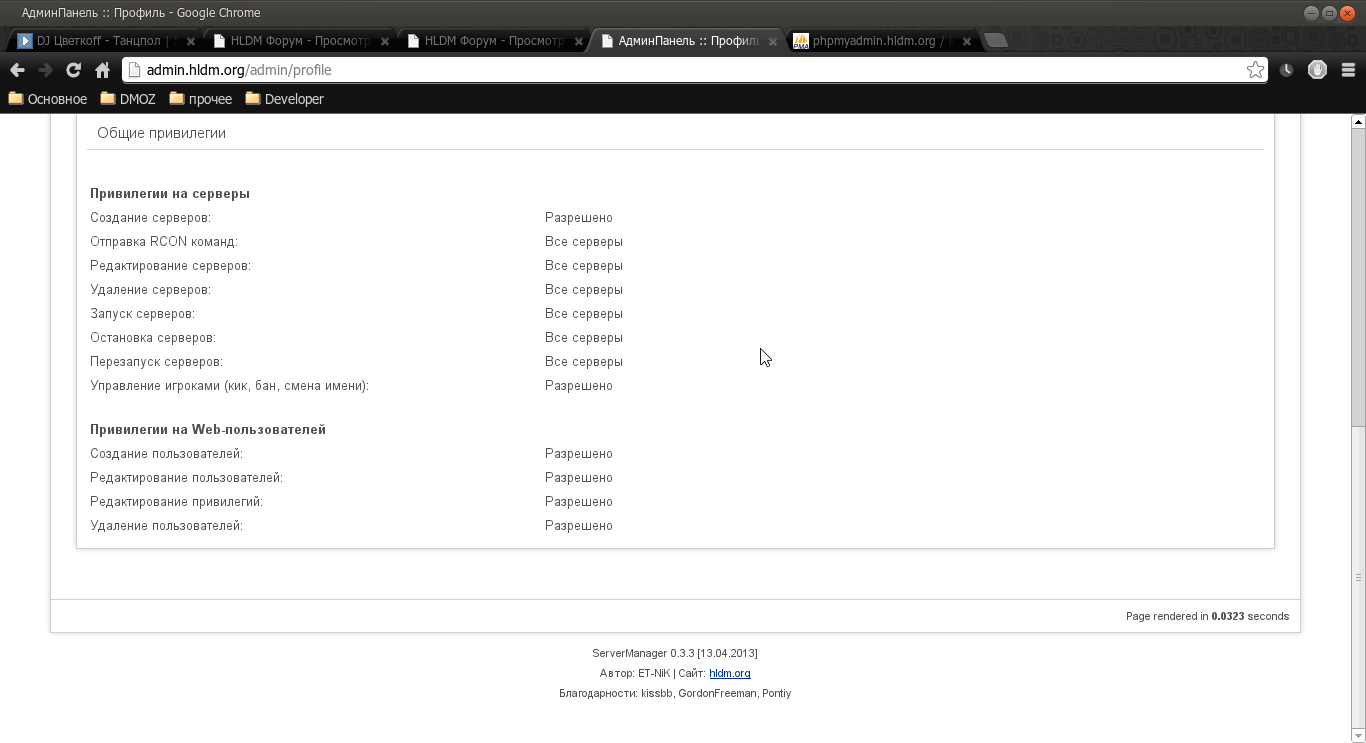
Task: Open the hldm.org link in the footer
Action: [729, 673]
